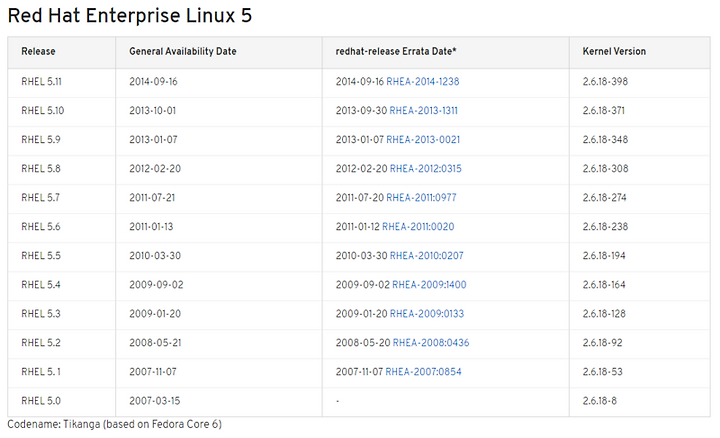Open the RHEA-2011:0977 errata link

tap(421, 197)
